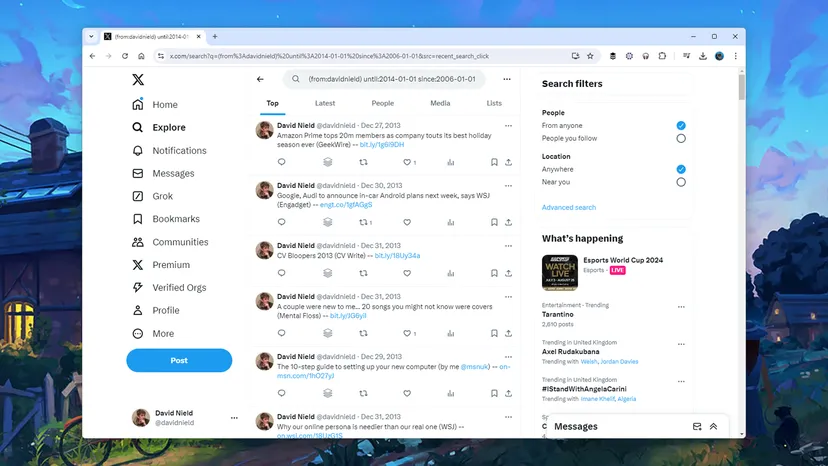Open the Advanced search link
828x466 pixels.
coord(569,208)
